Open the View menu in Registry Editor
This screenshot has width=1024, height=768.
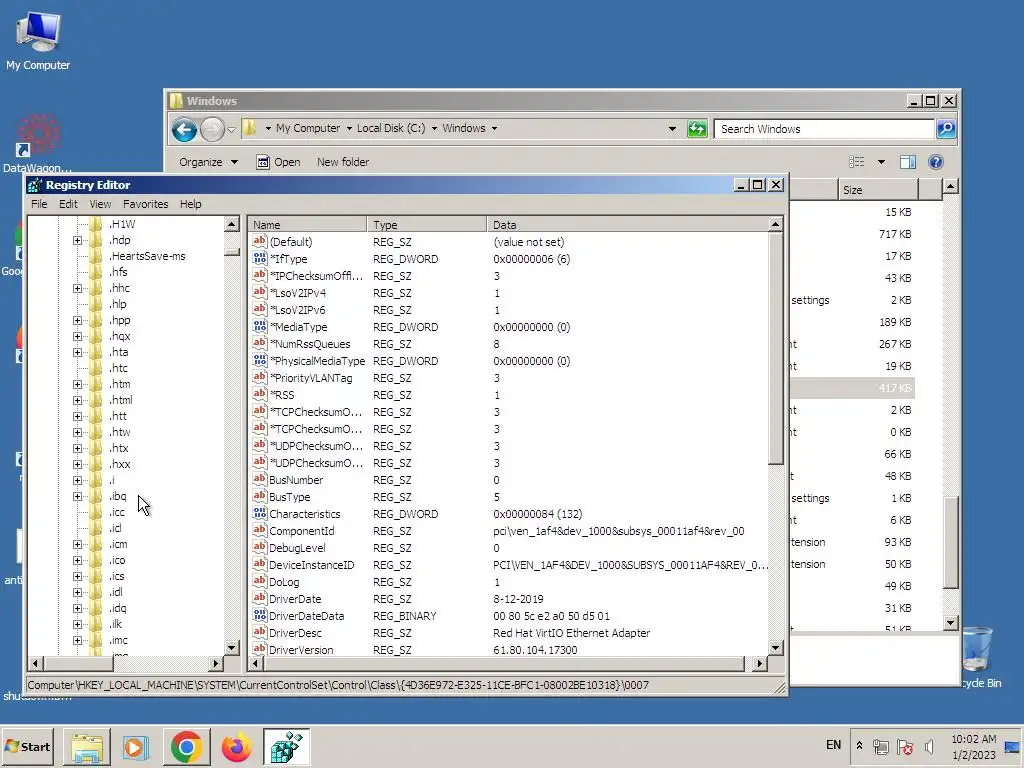point(100,204)
